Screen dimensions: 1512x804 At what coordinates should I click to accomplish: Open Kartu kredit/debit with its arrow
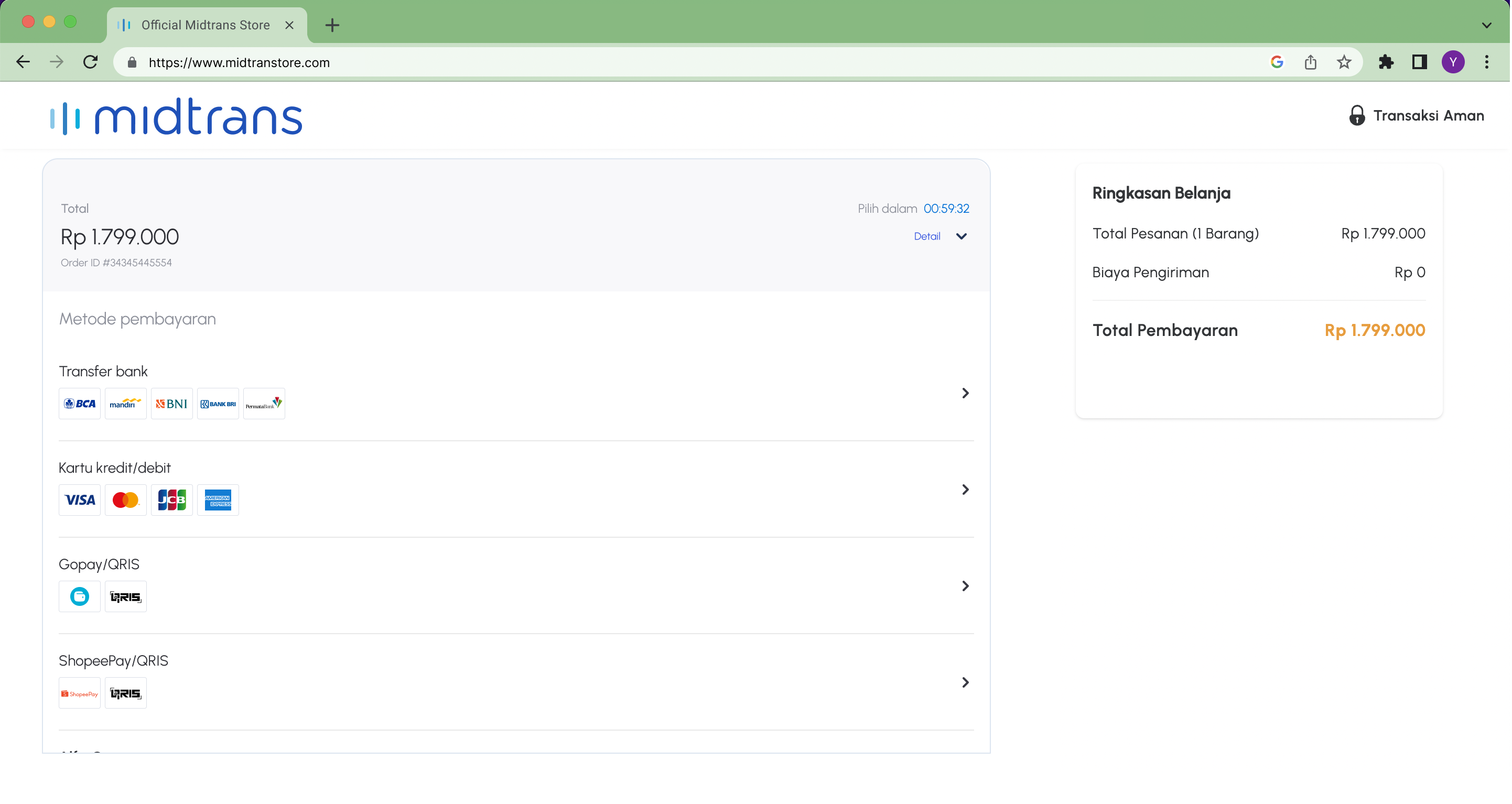click(x=965, y=490)
